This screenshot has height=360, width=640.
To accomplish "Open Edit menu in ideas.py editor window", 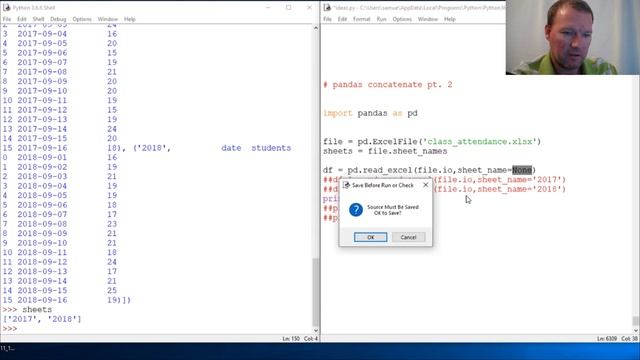I will pos(342,19).
